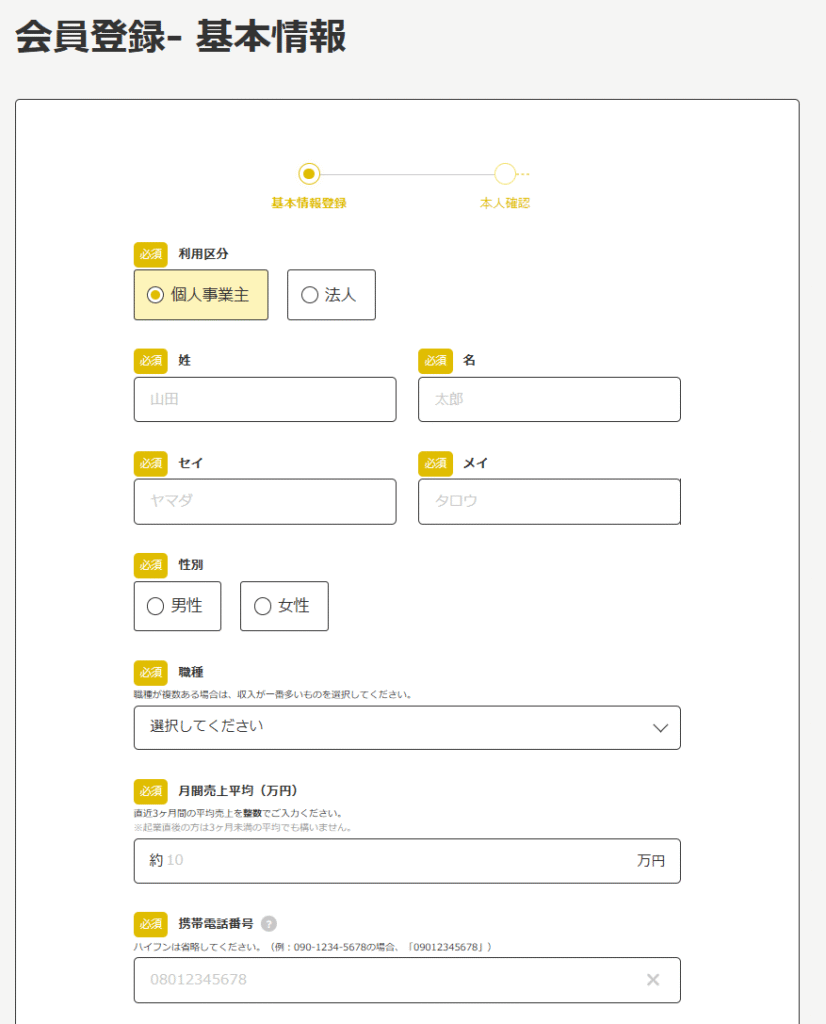Switch to the 基本情報登録 step label
The width and height of the screenshot is (826, 1024).
[x=309, y=203]
